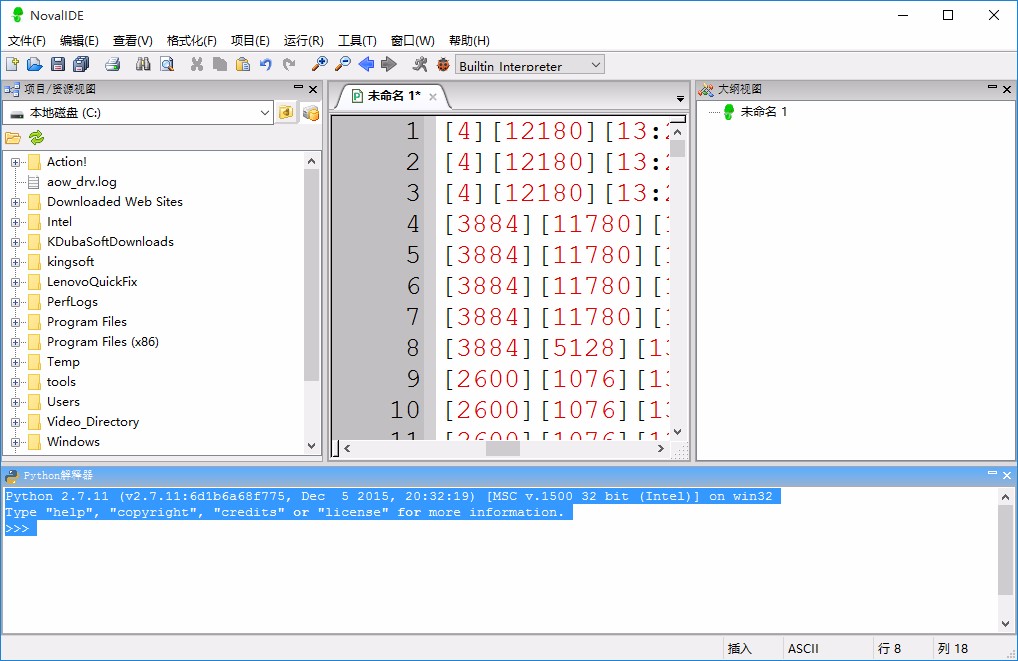Zoom in with the plus magnifier icon
The width and height of the screenshot is (1018, 661).
click(319, 64)
